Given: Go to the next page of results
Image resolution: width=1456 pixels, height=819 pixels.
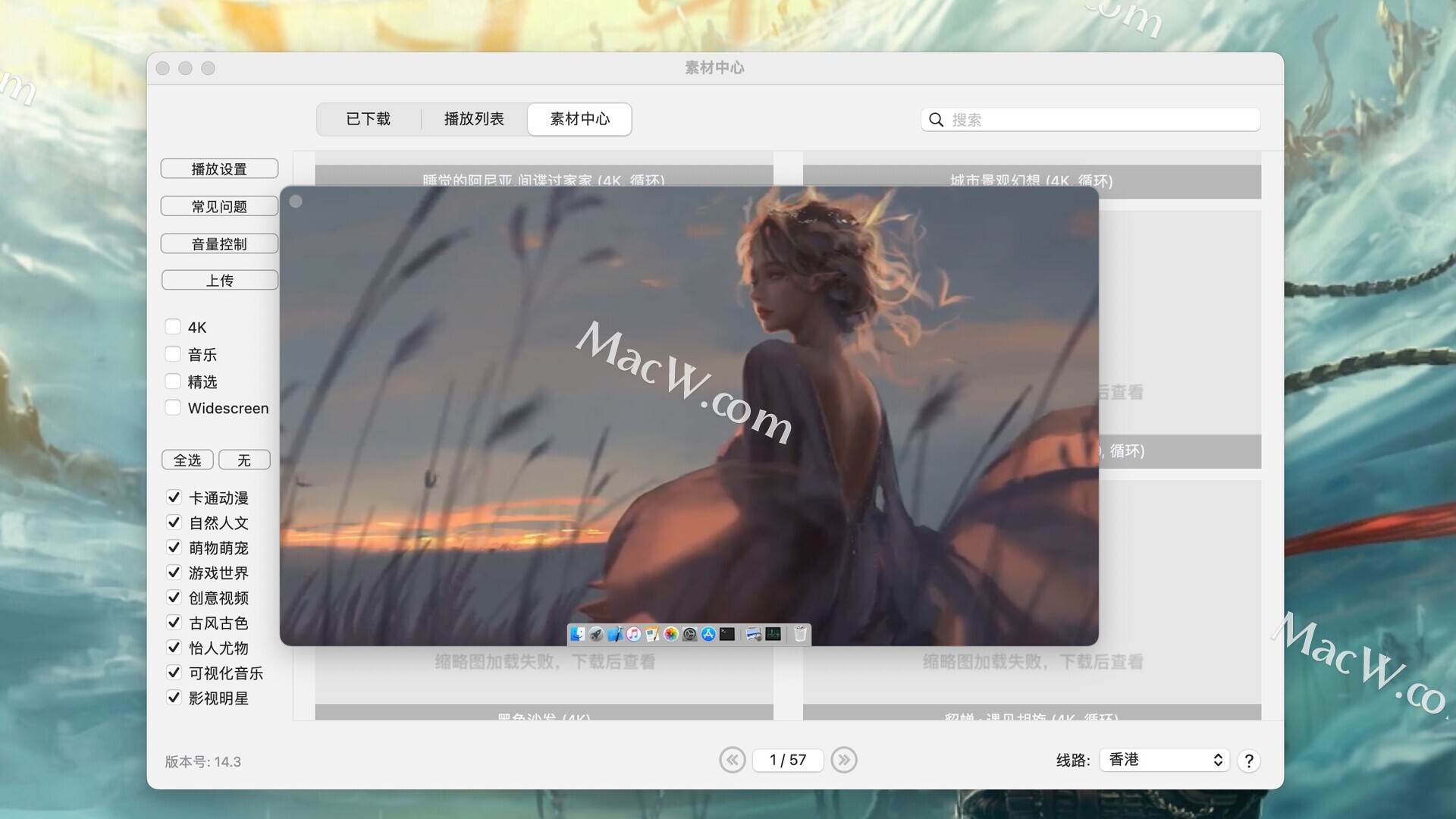Looking at the screenshot, I should coord(844,760).
